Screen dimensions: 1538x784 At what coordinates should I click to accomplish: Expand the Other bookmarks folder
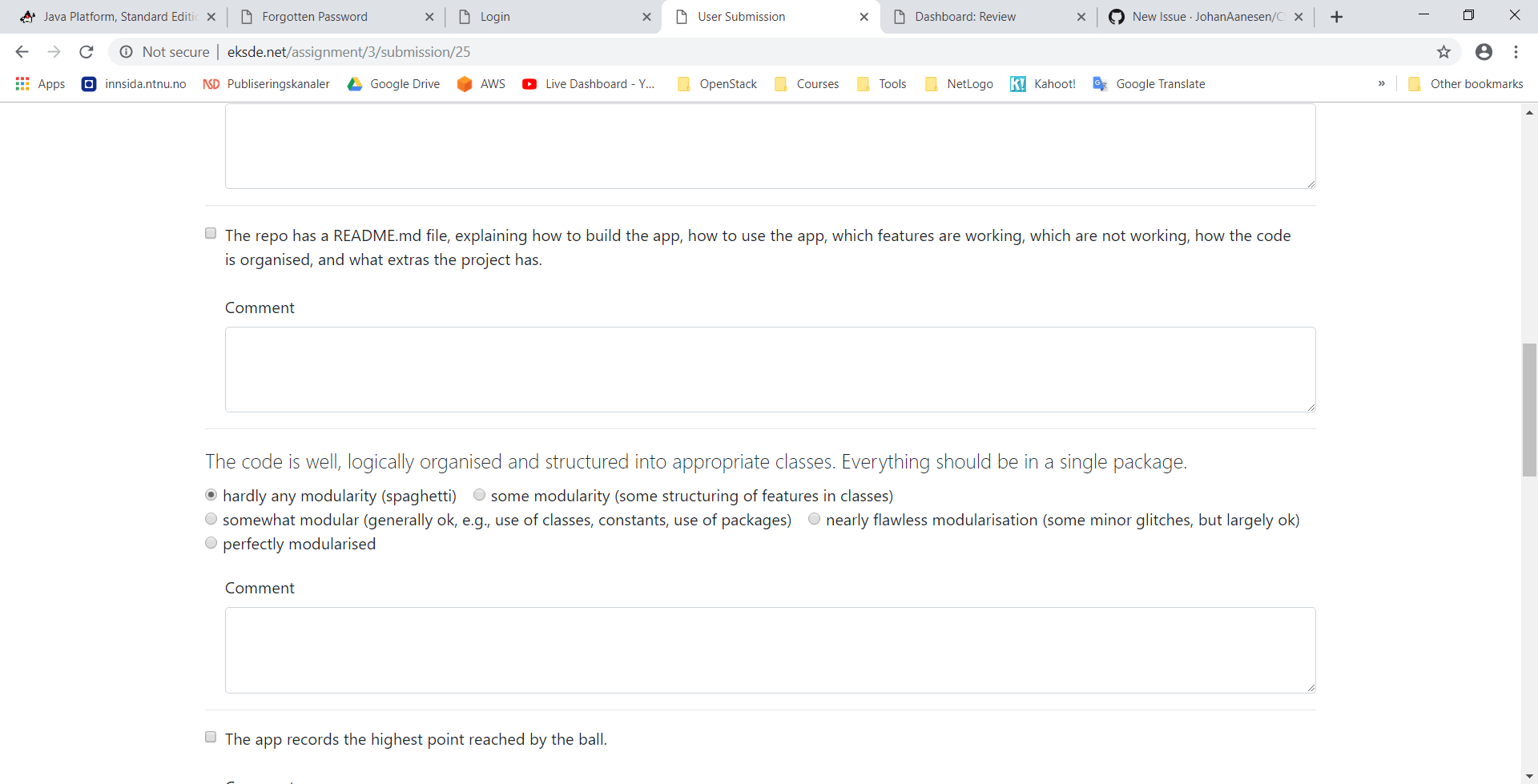1465,84
